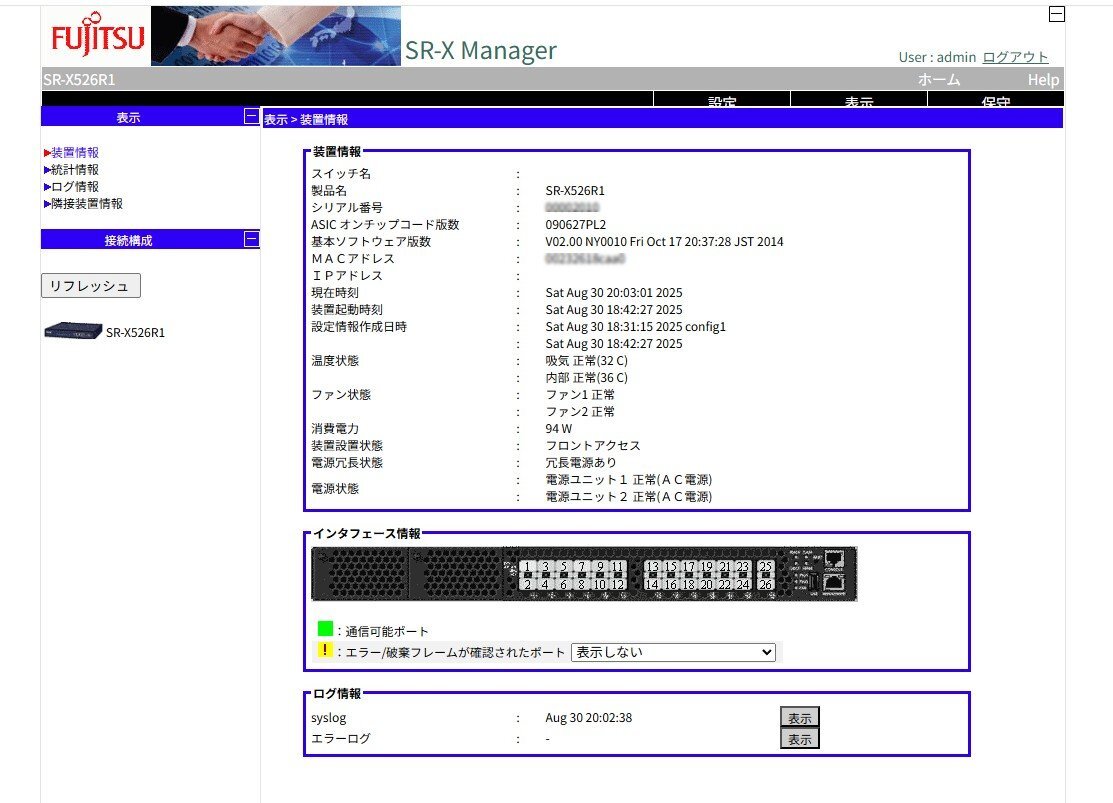
Task: Open the 隣接装置情報 sidebar link
Action: click(87, 204)
